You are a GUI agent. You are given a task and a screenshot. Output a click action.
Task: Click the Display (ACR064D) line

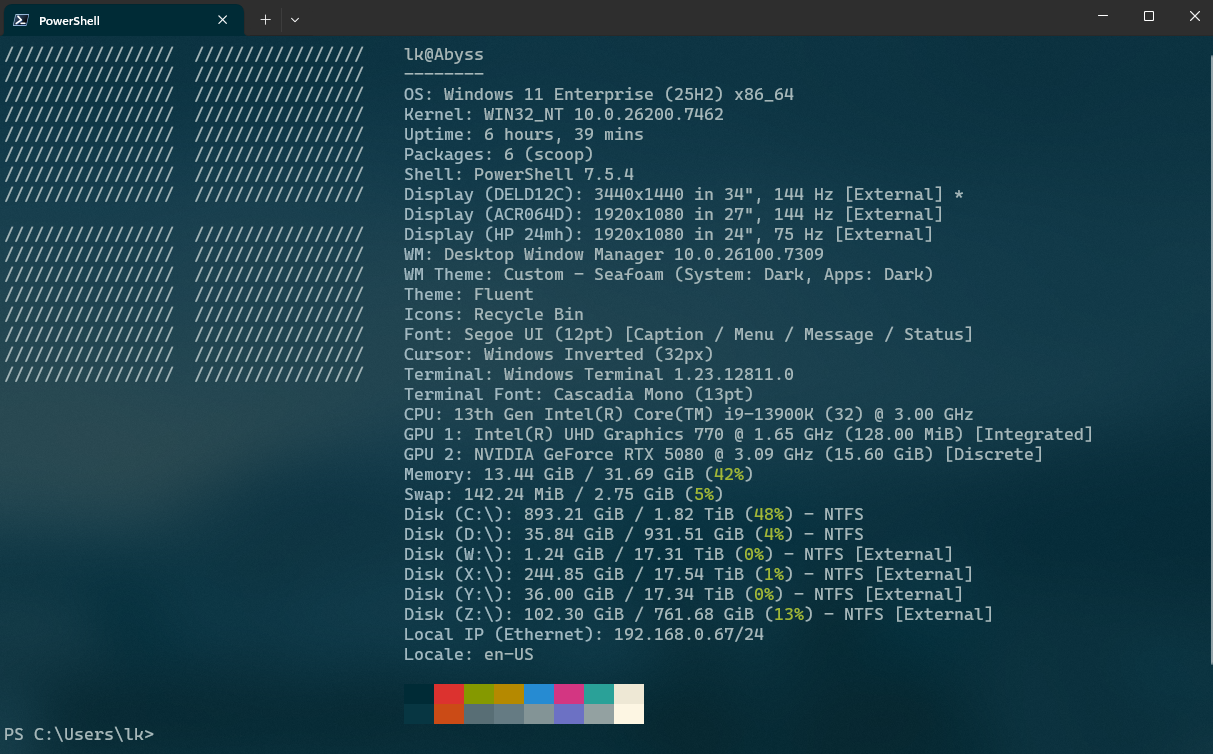[674, 215]
